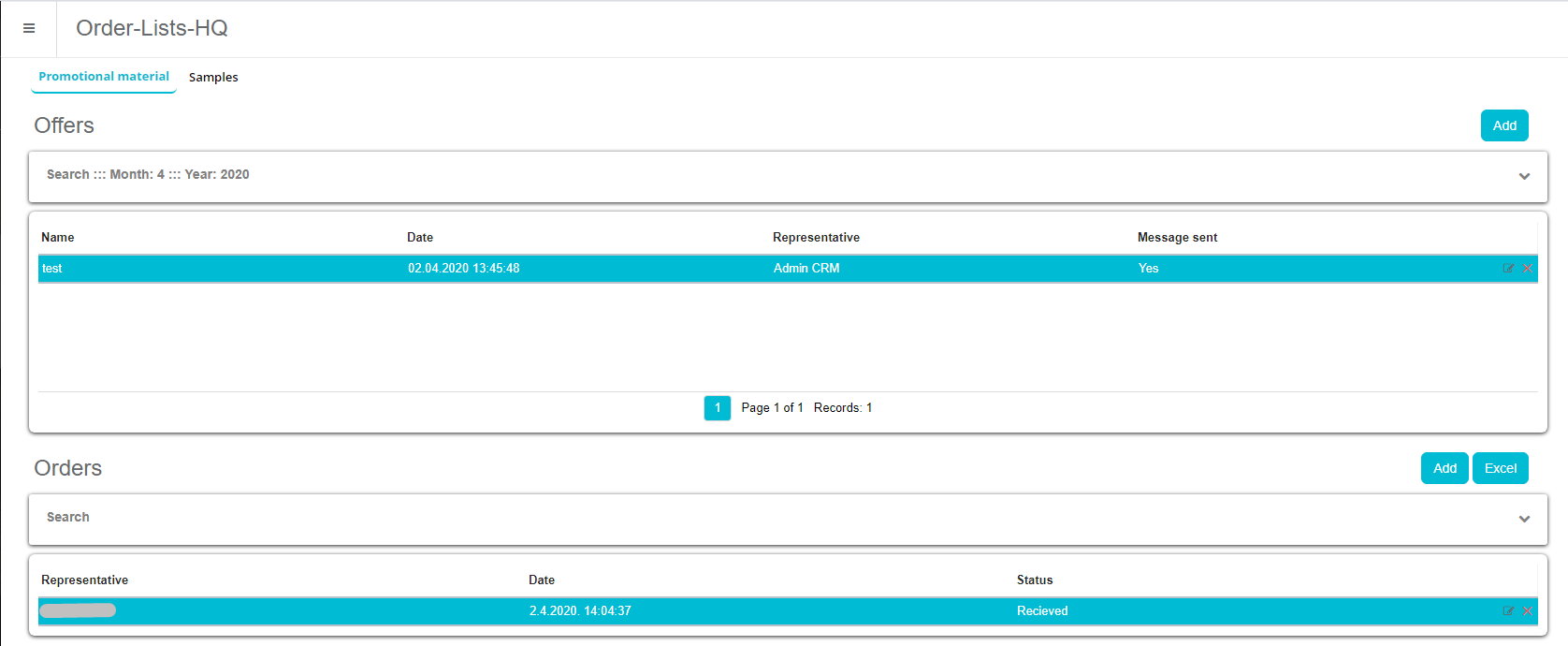Screen dimensions: 1568x646
Task: Delete the 'test' offer row
Action: [1528, 269]
